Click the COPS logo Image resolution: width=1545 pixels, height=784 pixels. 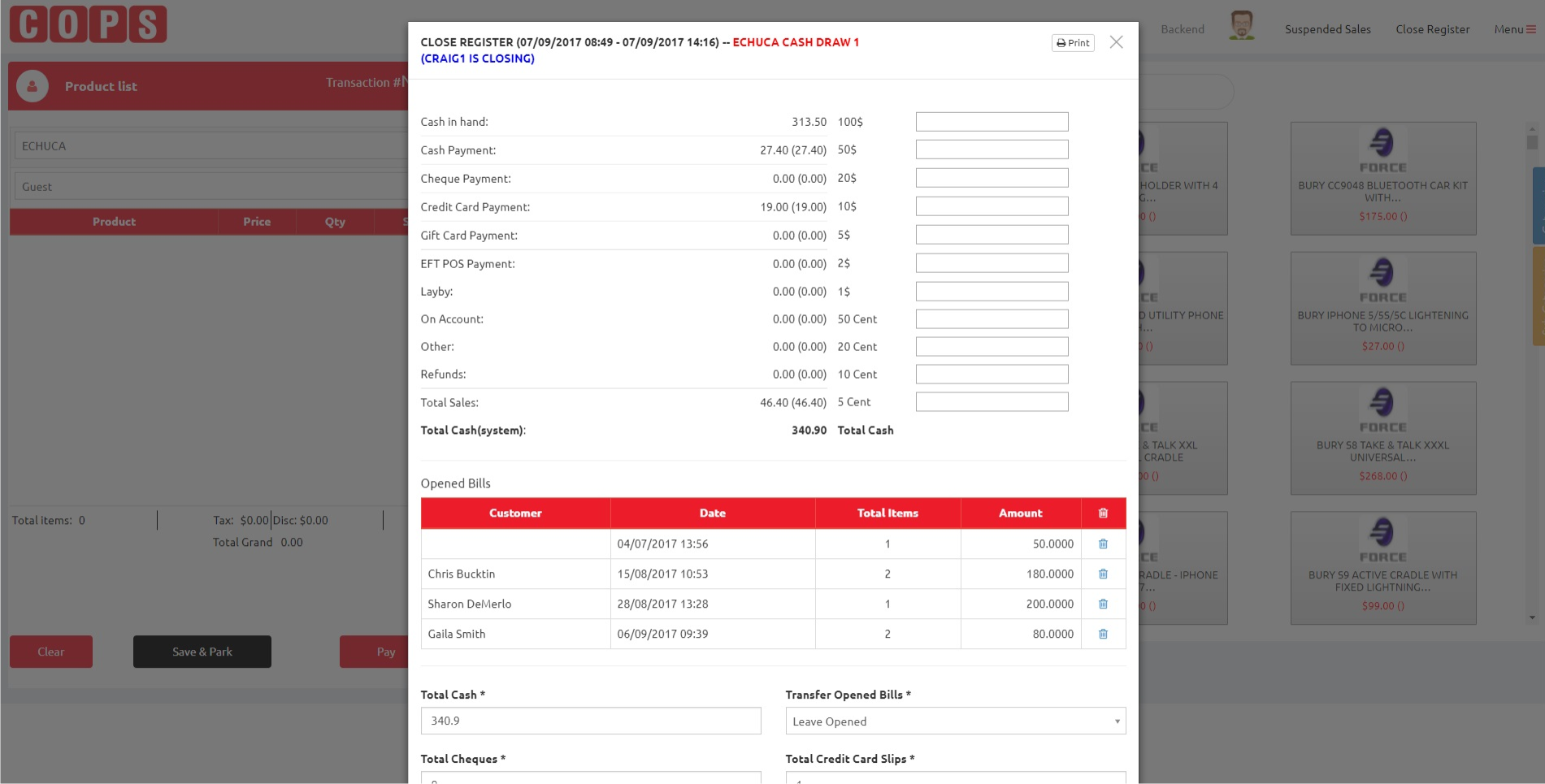88,24
